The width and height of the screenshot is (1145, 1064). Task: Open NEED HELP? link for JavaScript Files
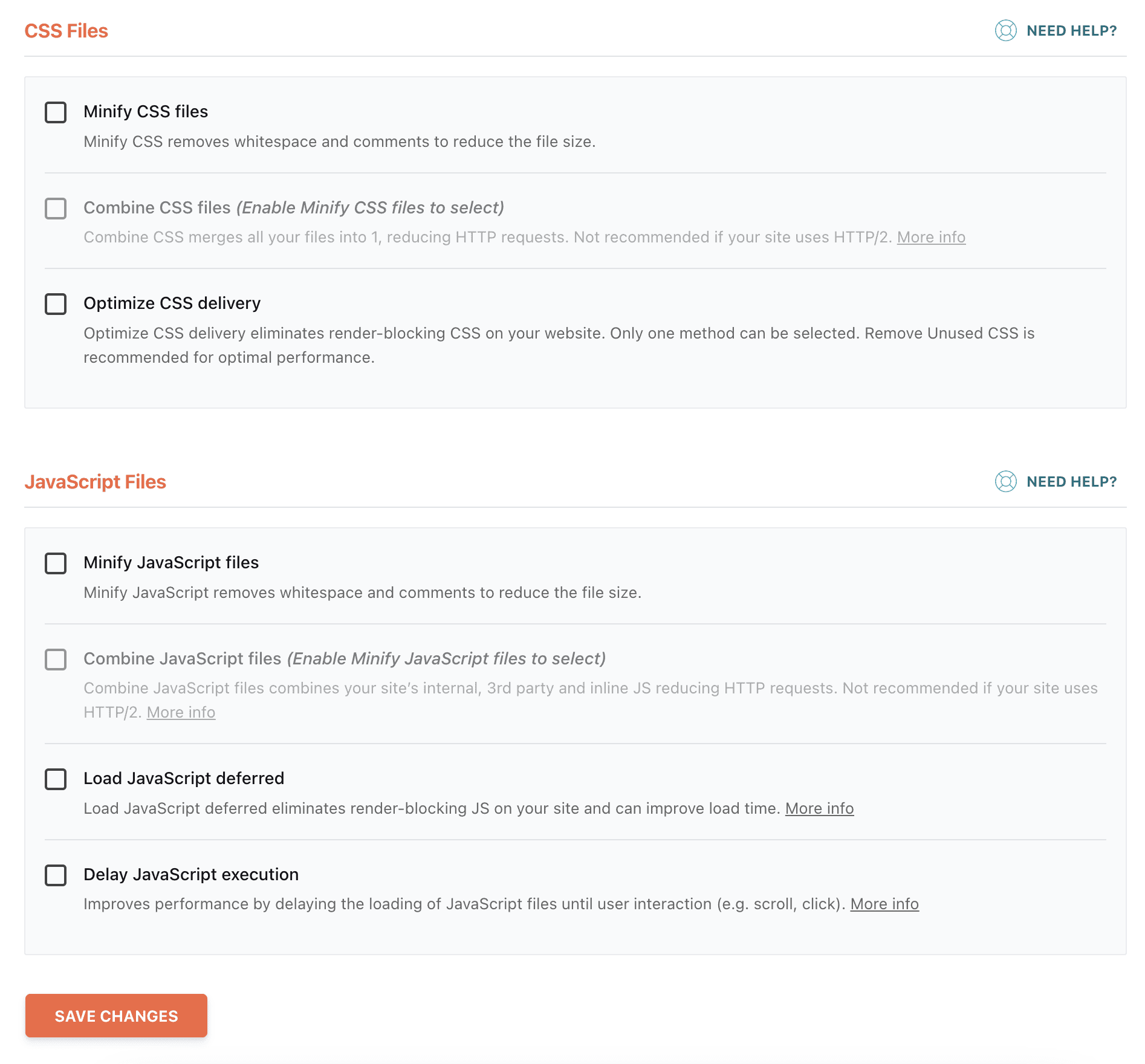pos(1071,482)
